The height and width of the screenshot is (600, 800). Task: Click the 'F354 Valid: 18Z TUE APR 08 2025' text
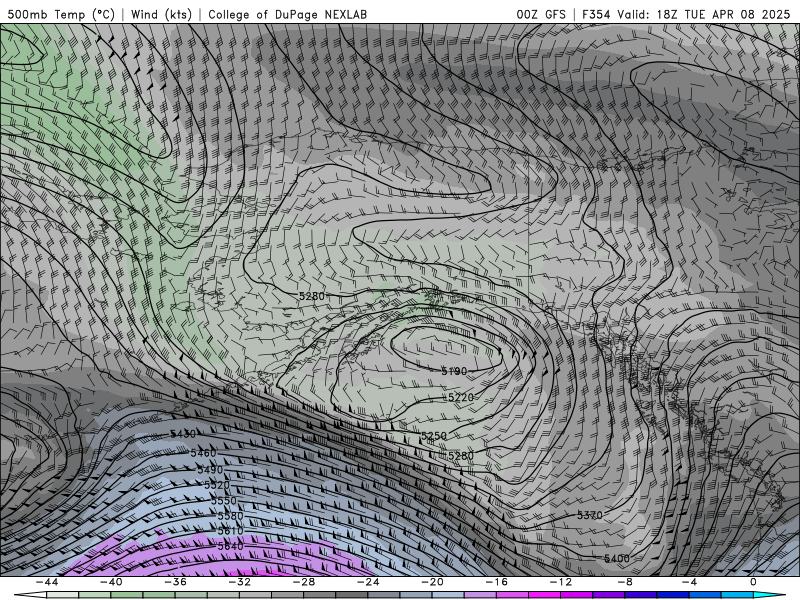coord(686,14)
